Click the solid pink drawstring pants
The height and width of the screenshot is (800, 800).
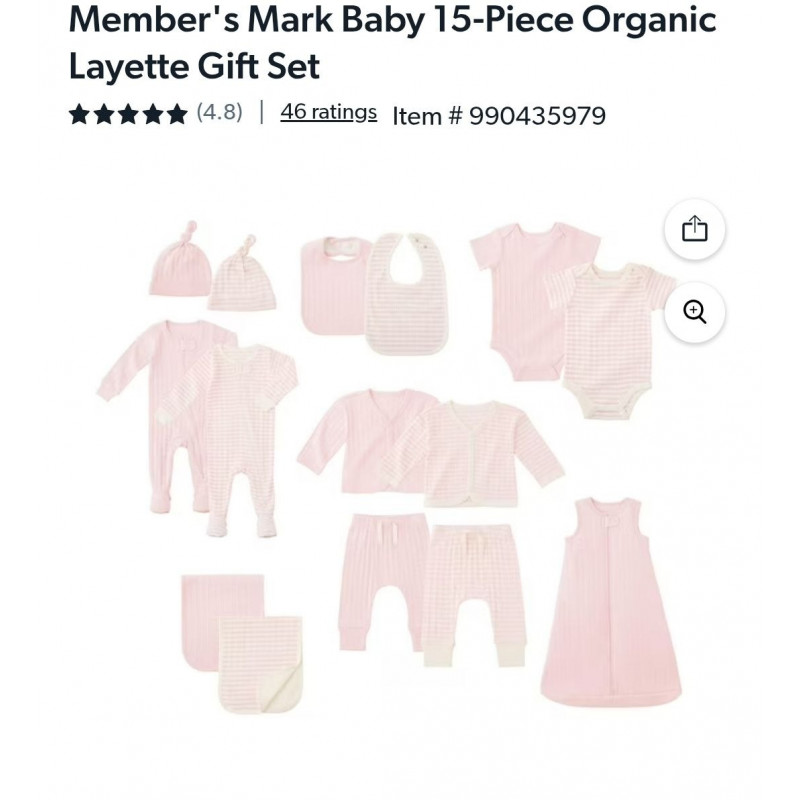point(382,582)
